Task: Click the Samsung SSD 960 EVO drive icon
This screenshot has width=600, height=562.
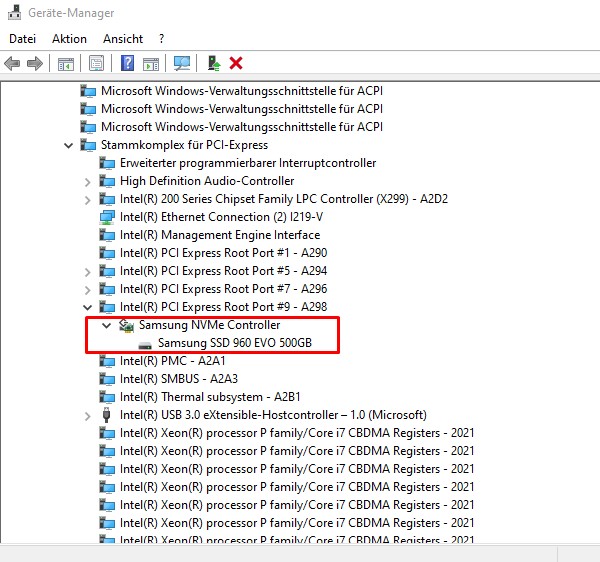Action: [x=145, y=345]
